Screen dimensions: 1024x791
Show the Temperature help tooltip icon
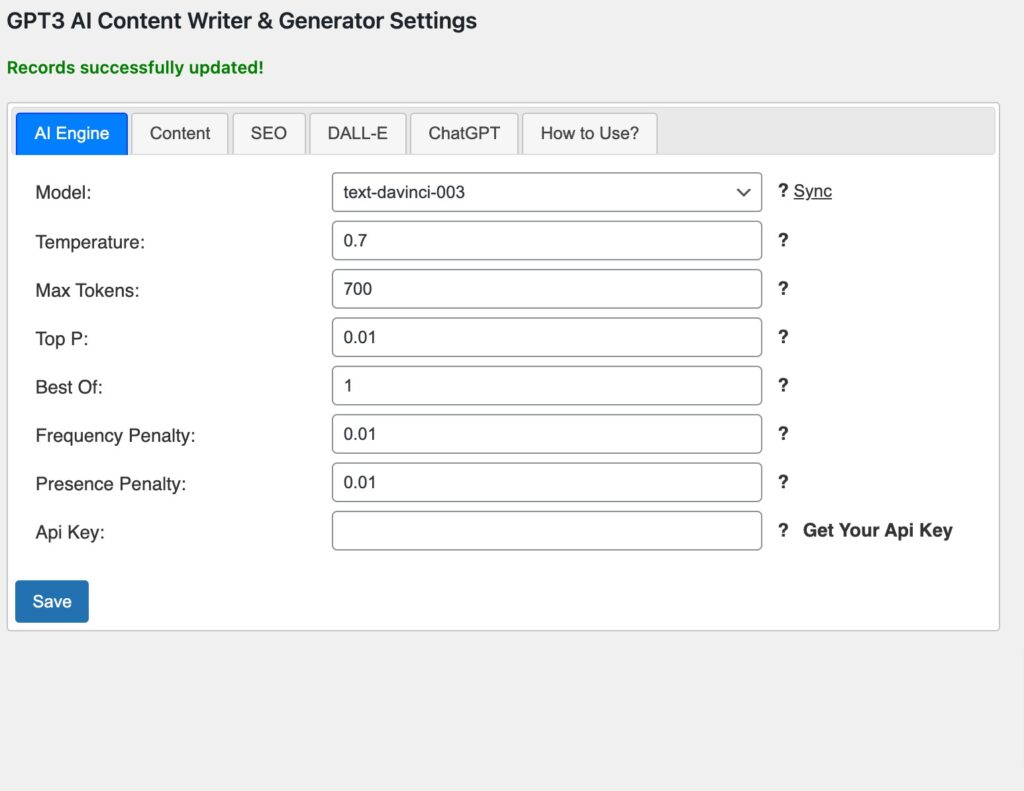783,240
